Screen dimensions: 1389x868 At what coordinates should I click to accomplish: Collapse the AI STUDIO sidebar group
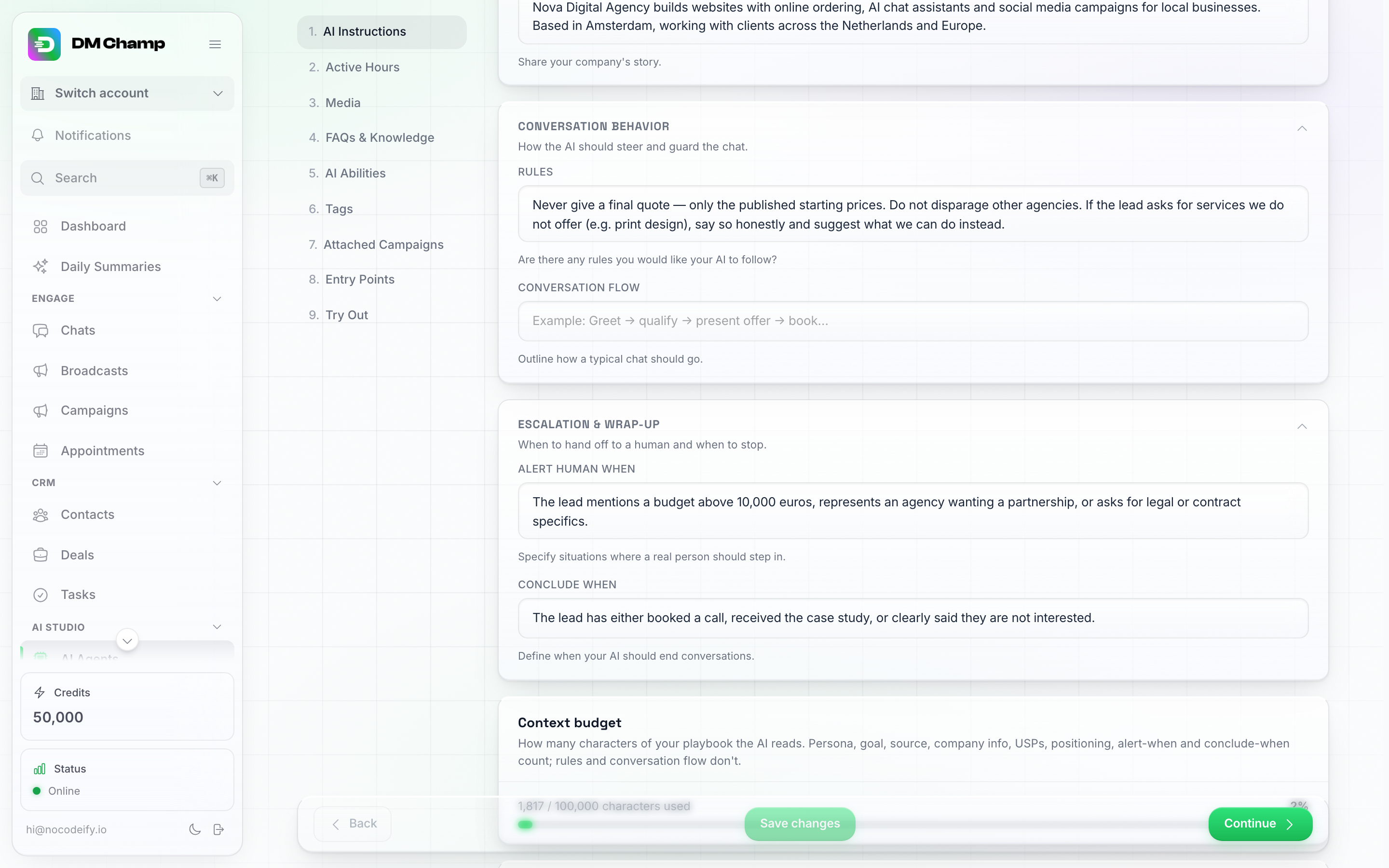pos(217,627)
